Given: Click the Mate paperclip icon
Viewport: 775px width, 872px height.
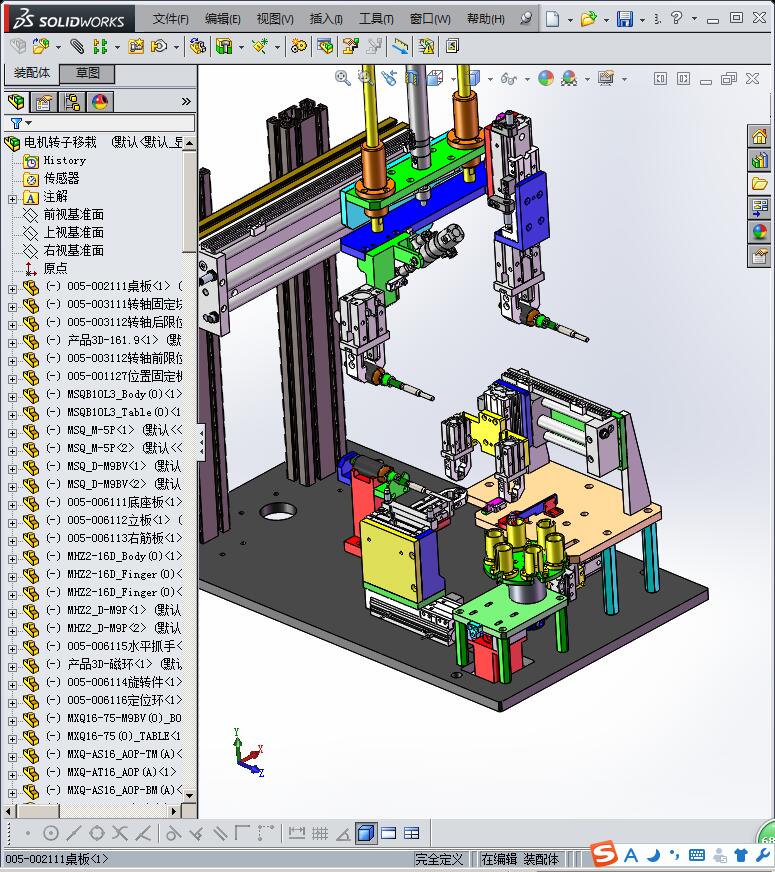Looking at the screenshot, I should (77, 46).
